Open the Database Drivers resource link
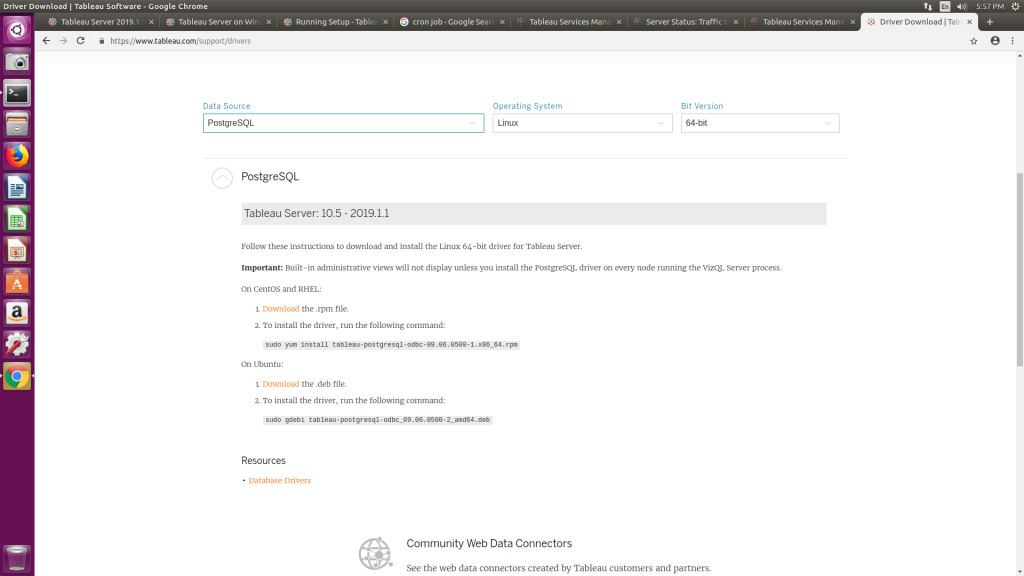 coord(279,481)
